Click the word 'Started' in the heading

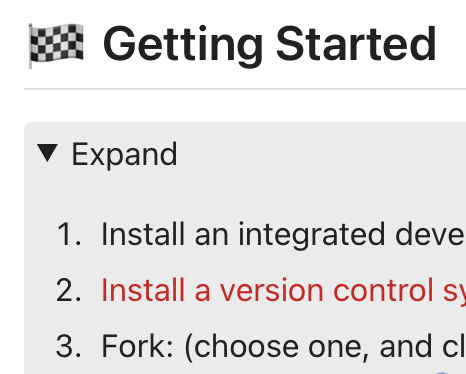click(x=356, y=44)
